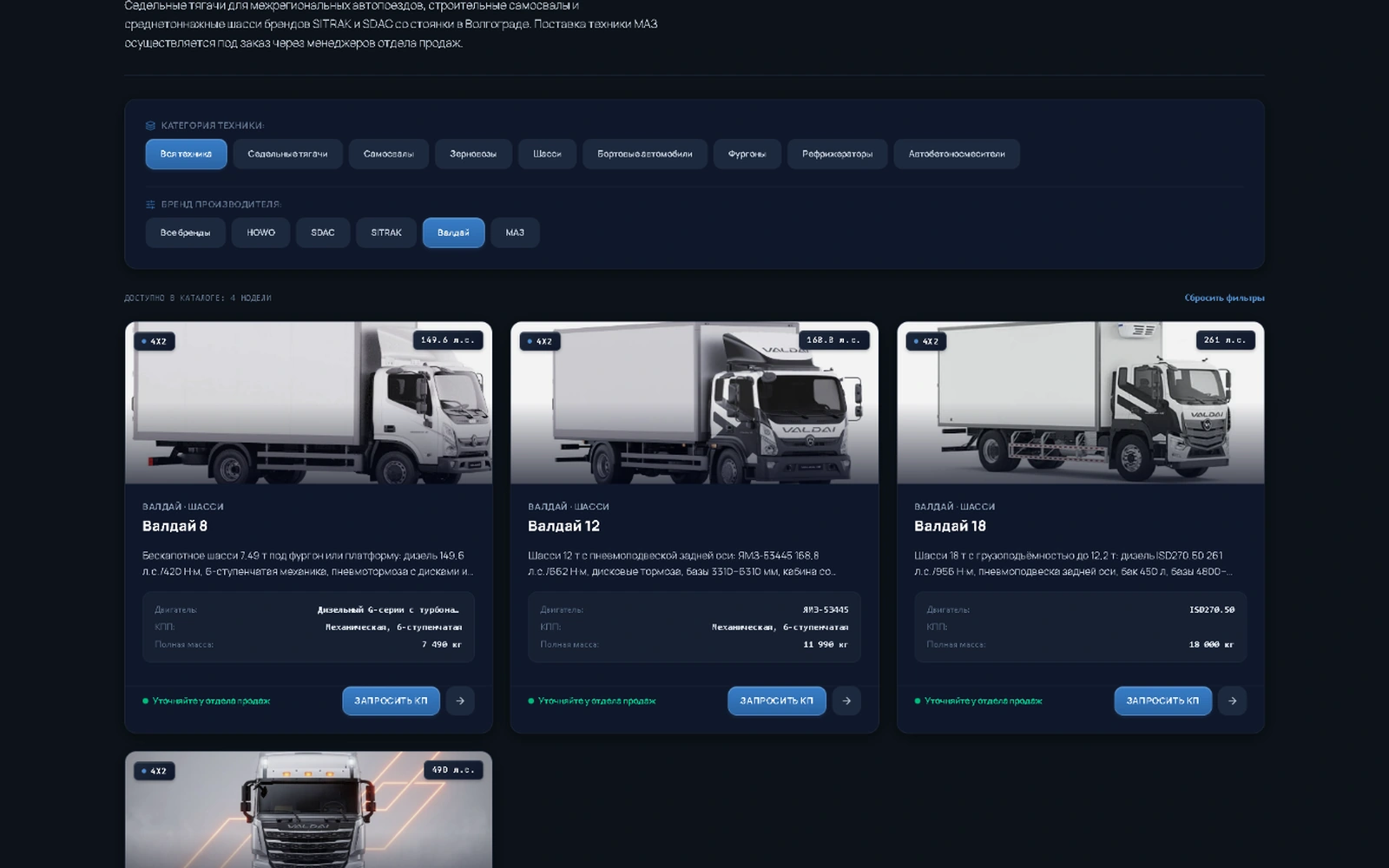Open the 490 л.с. truck photo
This screenshot has height=868, width=1389.
click(x=308, y=810)
